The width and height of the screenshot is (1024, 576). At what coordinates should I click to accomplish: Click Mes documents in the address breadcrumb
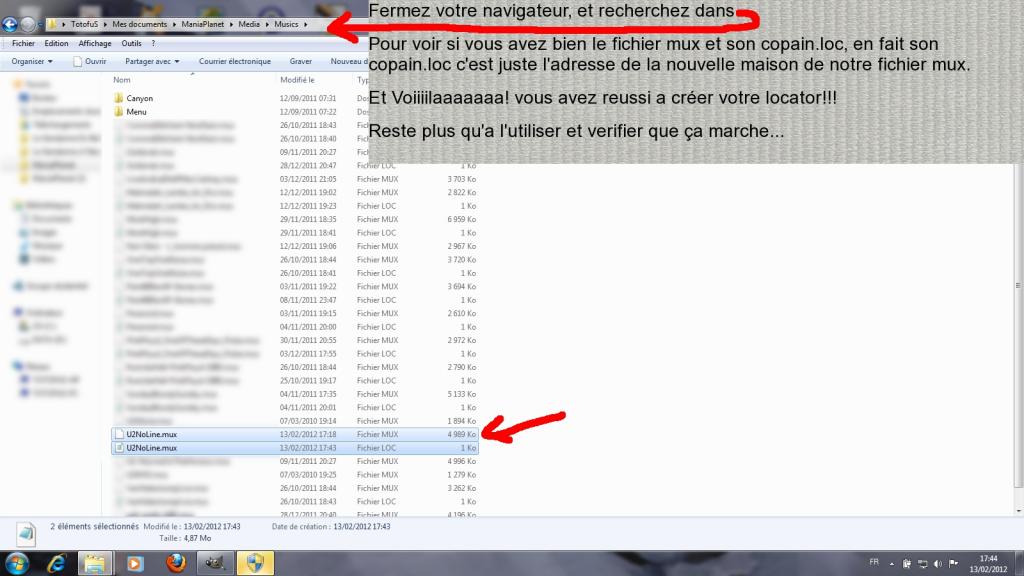tap(140, 24)
